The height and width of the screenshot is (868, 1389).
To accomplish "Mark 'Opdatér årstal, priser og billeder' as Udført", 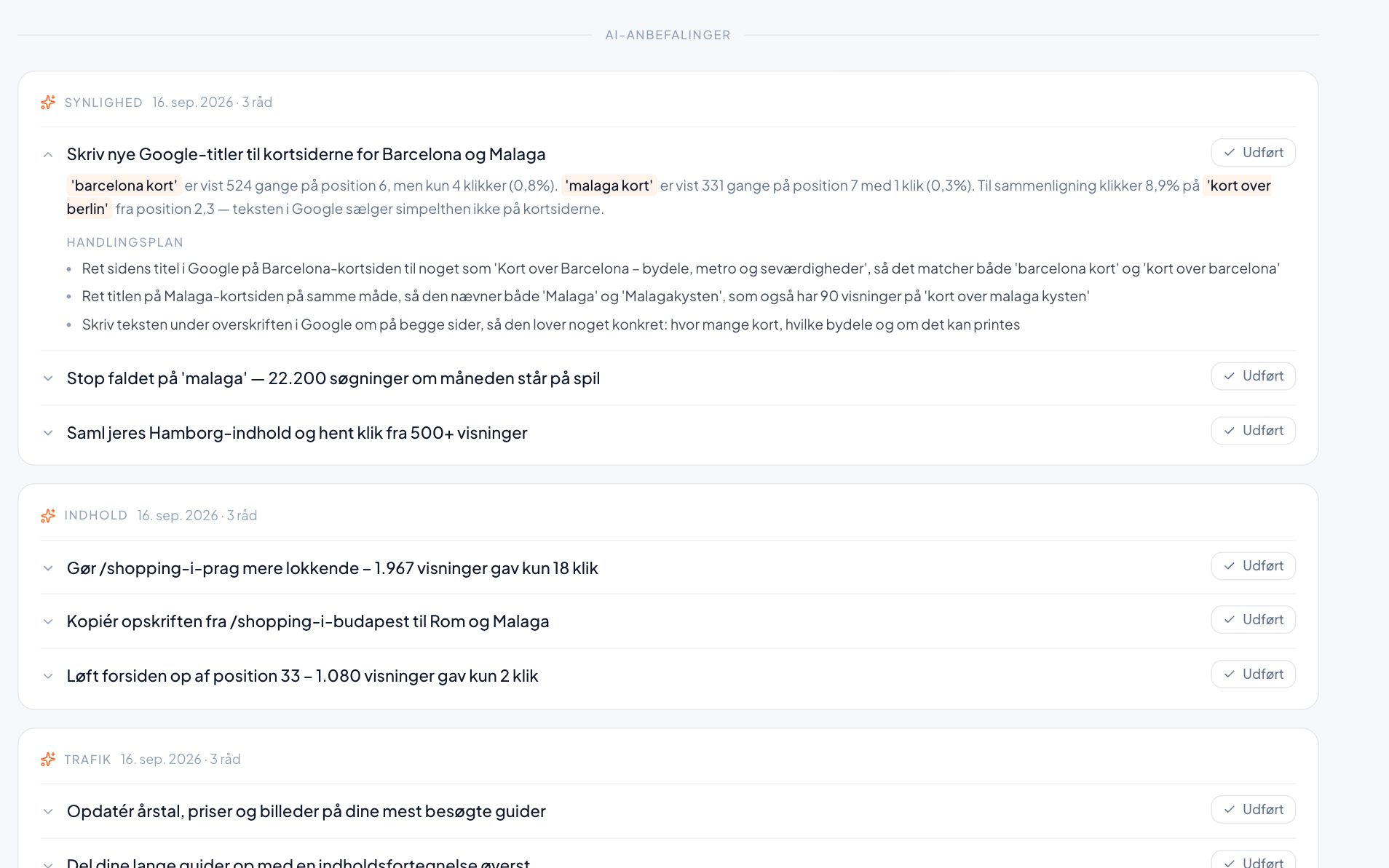I will point(1253,810).
